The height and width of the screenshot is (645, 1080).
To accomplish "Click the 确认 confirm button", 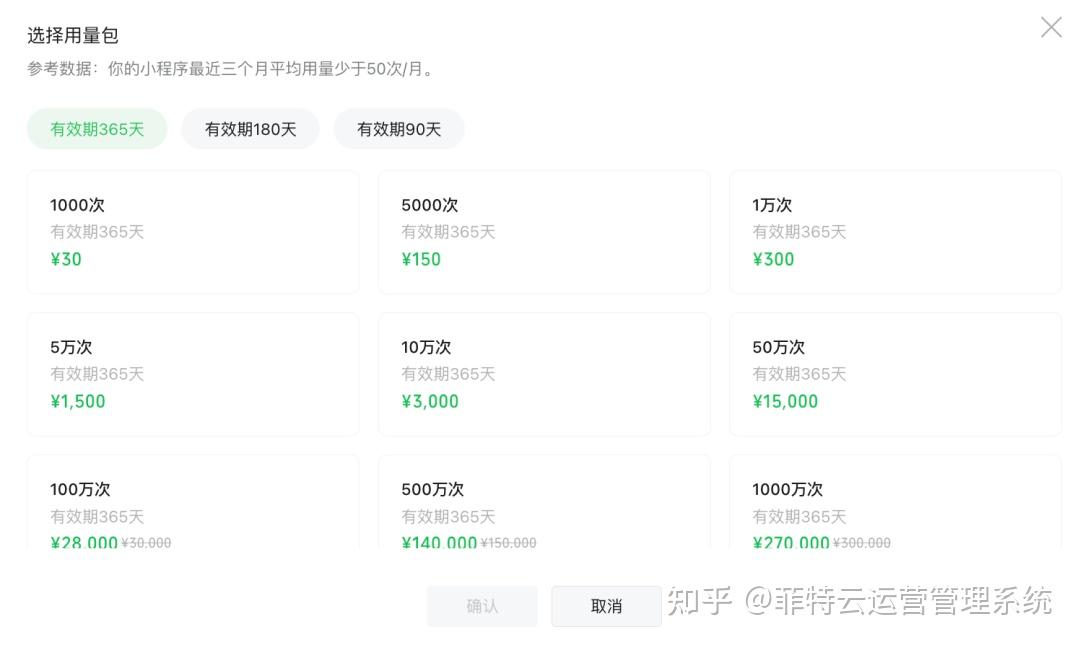I will 482,606.
